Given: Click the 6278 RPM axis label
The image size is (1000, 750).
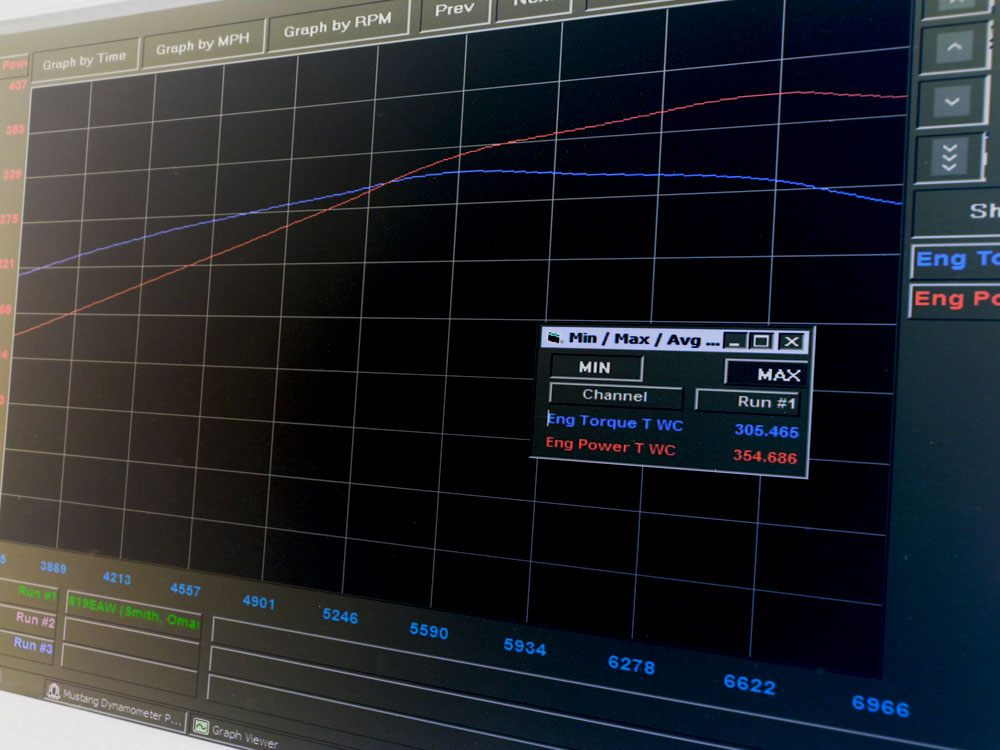Looking at the screenshot, I should (631, 665).
